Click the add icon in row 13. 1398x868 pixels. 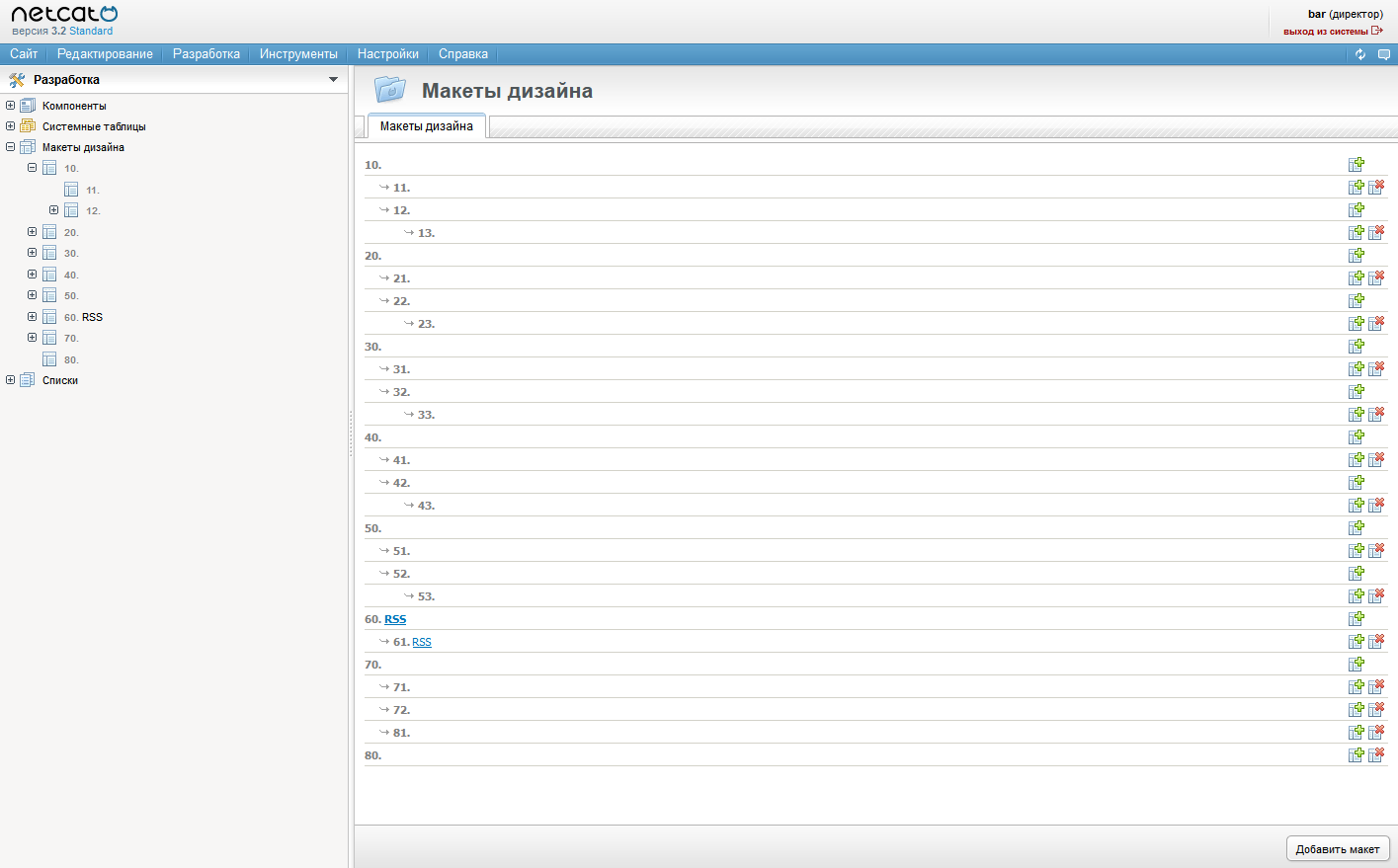coord(1357,233)
